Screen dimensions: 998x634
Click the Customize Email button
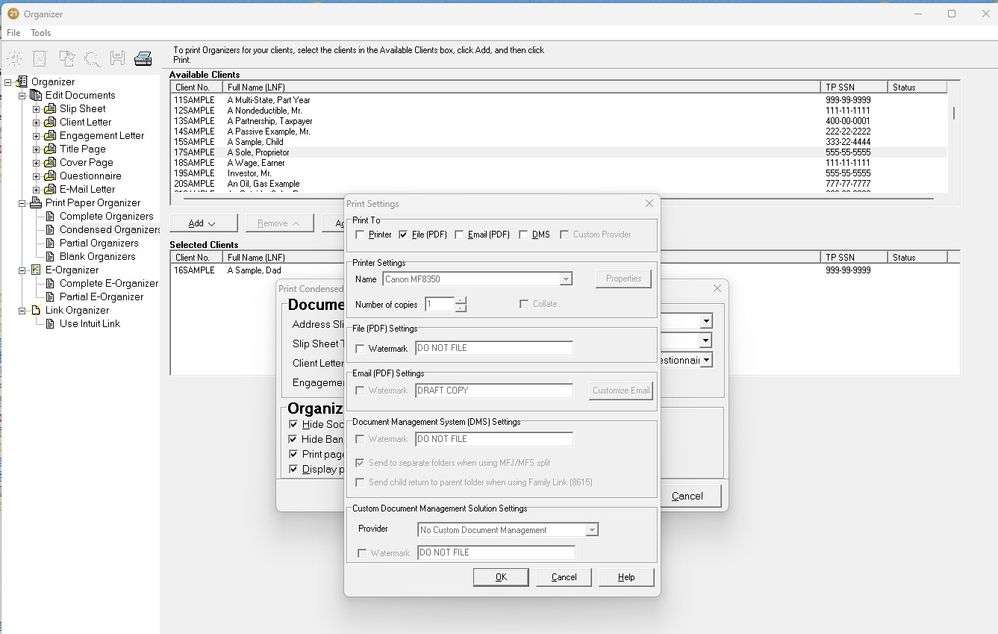coord(620,390)
